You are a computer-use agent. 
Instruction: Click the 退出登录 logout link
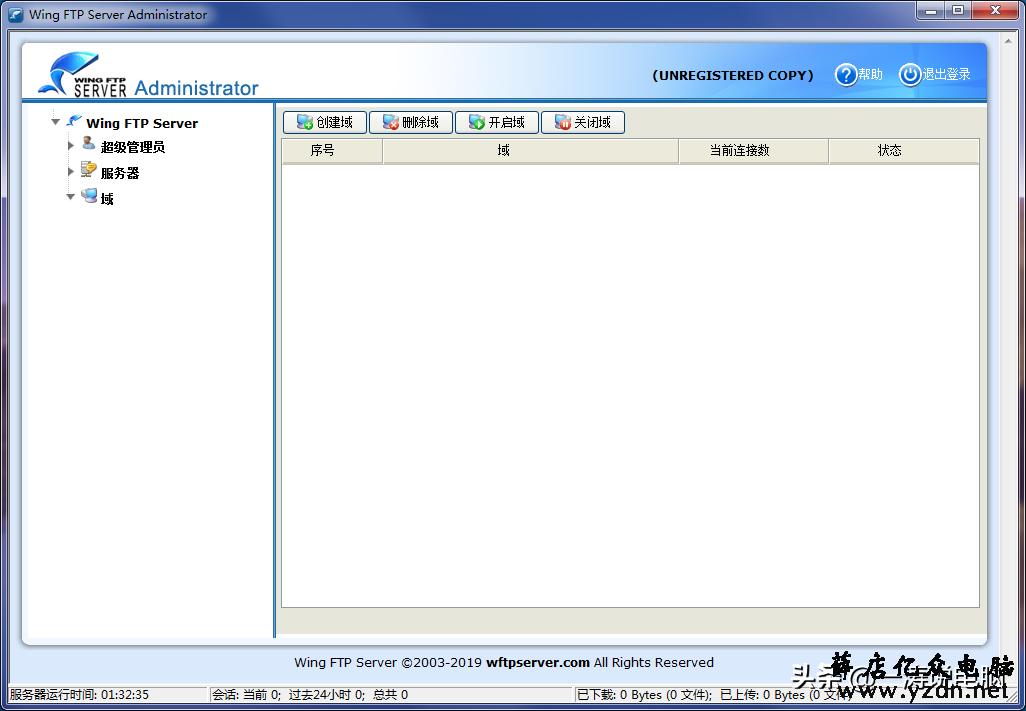946,75
